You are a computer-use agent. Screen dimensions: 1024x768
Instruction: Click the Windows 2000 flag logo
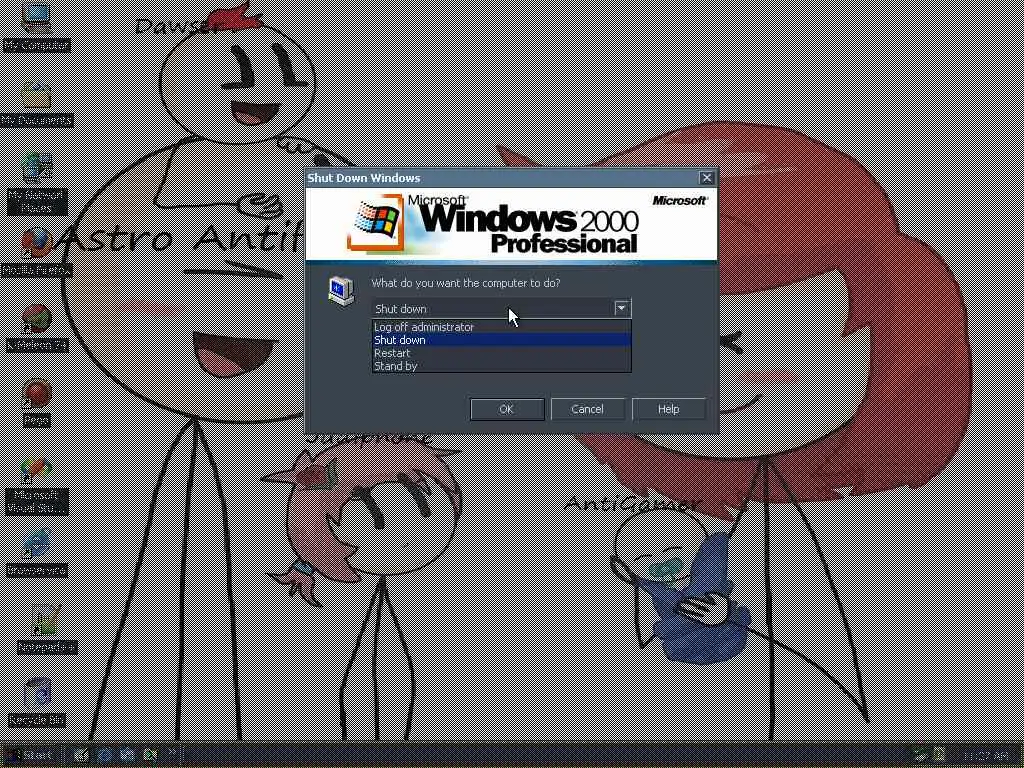coord(376,222)
